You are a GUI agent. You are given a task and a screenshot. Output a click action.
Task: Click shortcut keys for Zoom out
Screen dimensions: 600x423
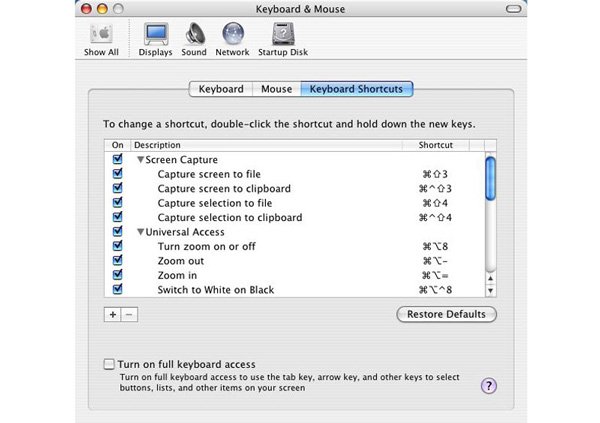point(435,261)
